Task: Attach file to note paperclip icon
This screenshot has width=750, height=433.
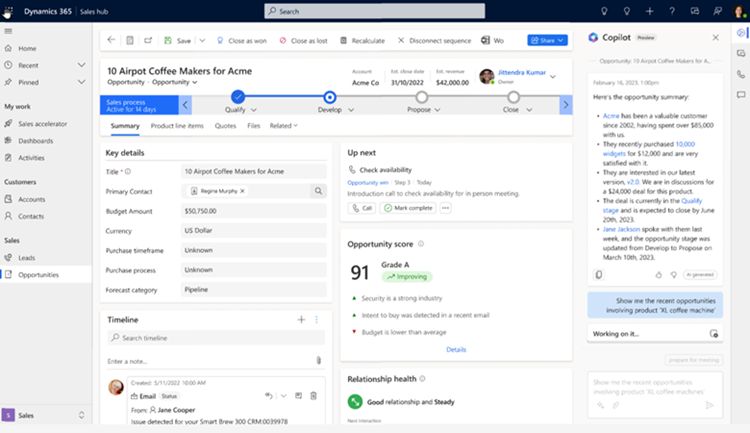Action: (319, 361)
